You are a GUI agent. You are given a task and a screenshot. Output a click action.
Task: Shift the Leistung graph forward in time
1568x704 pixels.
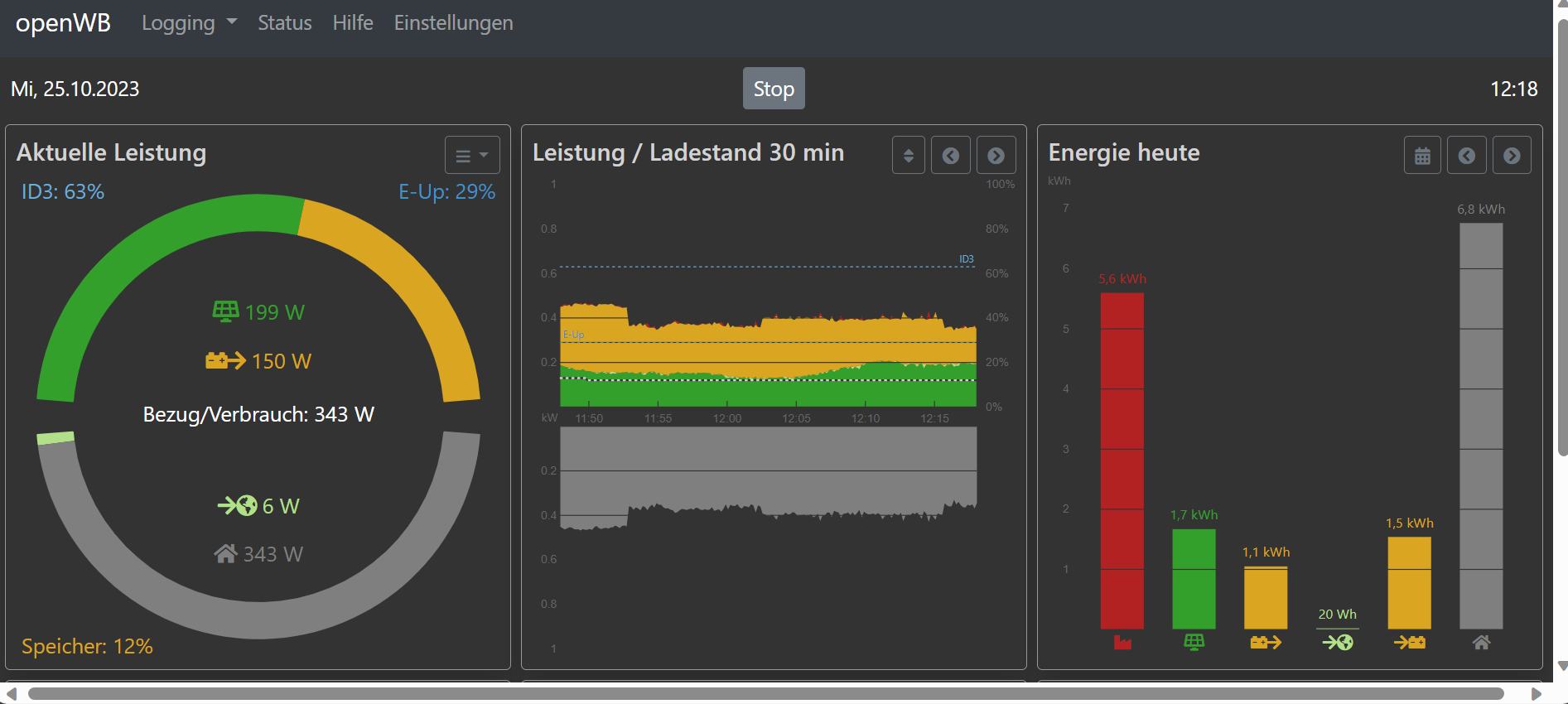point(996,156)
